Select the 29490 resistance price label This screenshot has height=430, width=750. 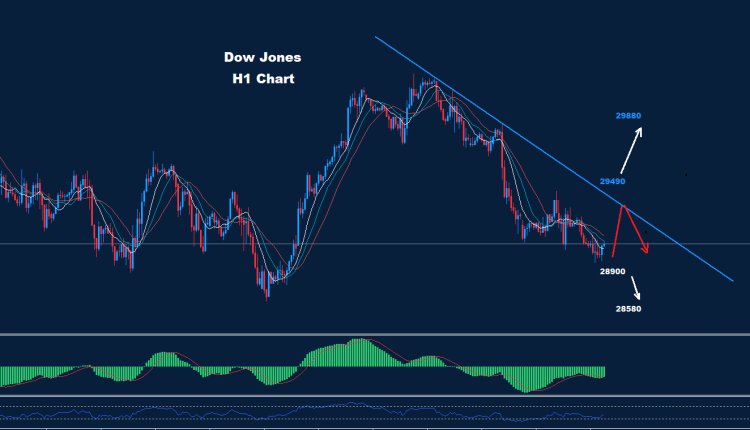pyautogui.click(x=612, y=181)
